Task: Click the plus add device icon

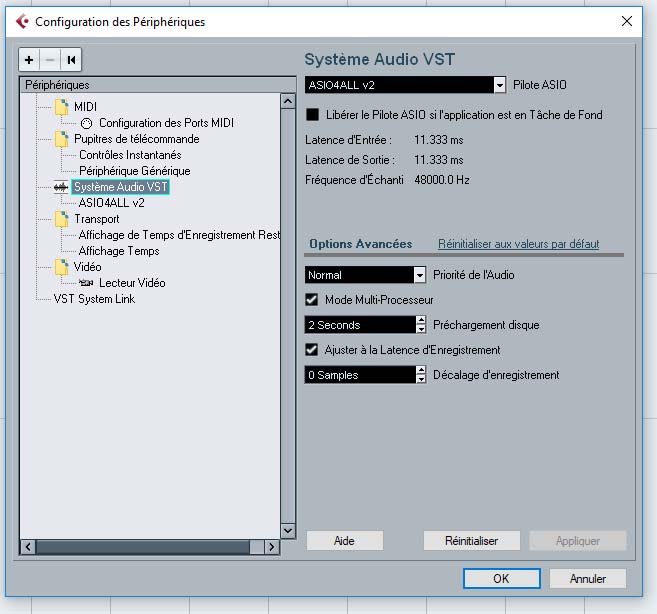Action: coord(30,59)
